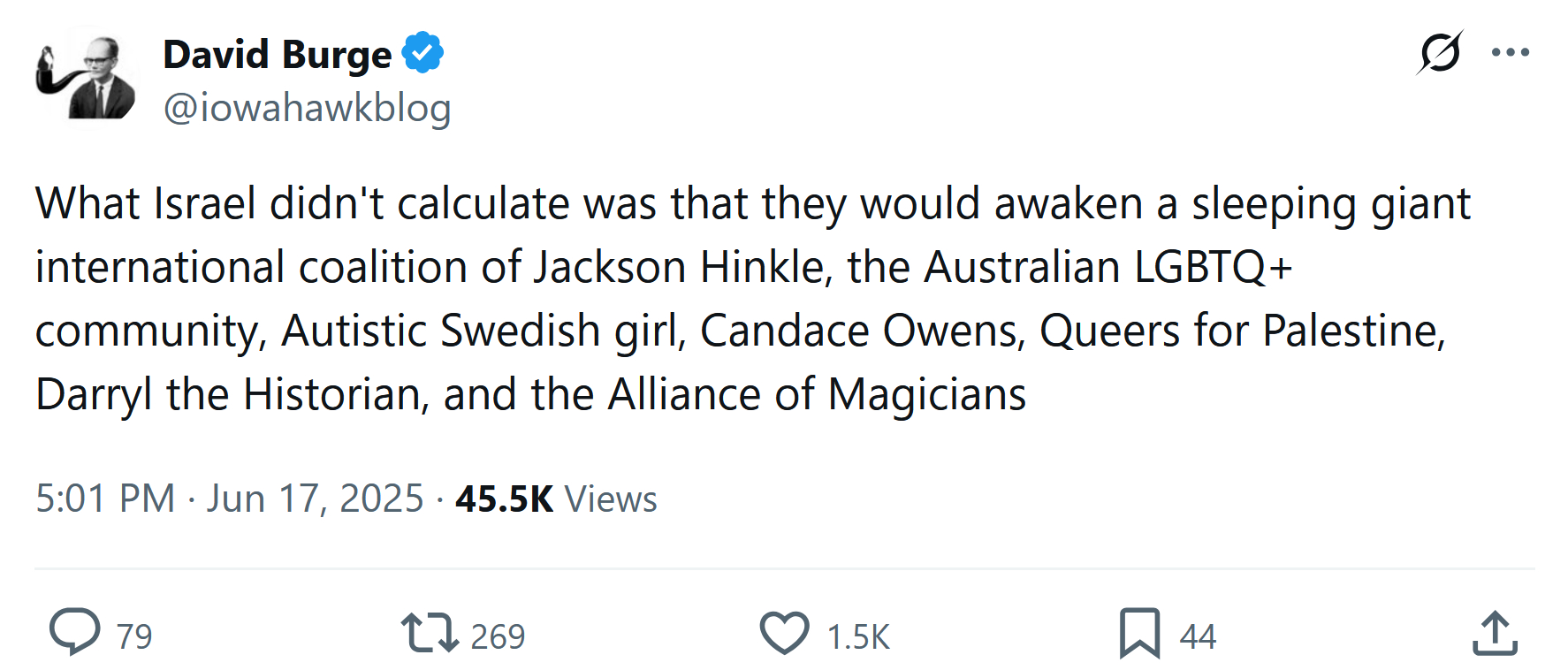Click the @iowahawkblog handle
This screenshot has width=1568, height=670.
coord(307,108)
